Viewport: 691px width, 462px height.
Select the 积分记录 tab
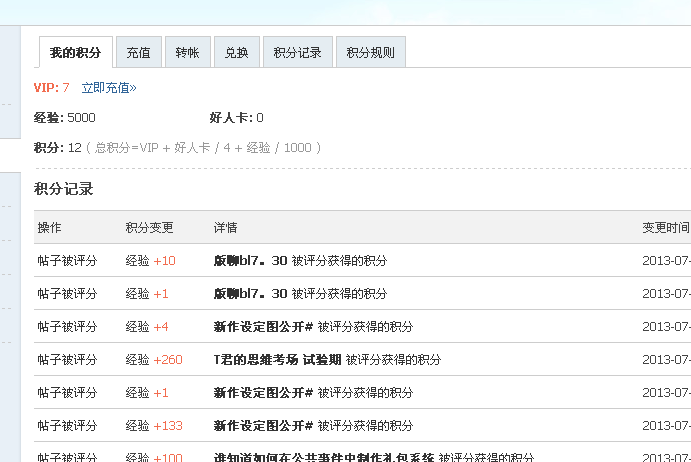pos(297,52)
